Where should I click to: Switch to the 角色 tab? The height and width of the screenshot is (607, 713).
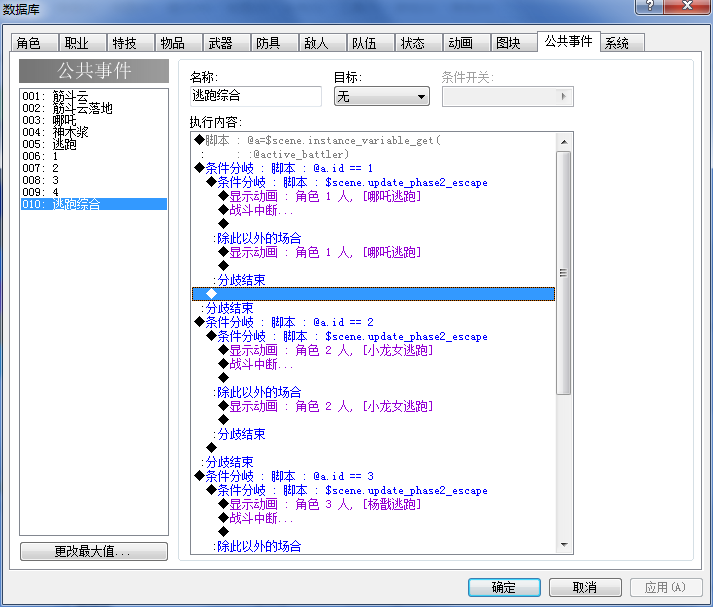click(x=35, y=43)
